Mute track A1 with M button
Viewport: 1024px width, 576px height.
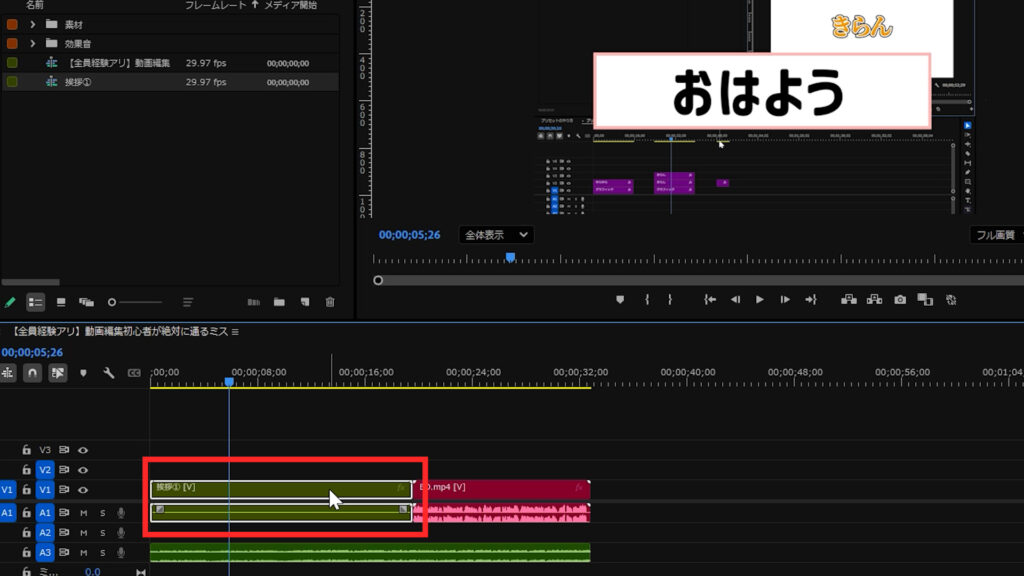click(x=84, y=513)
